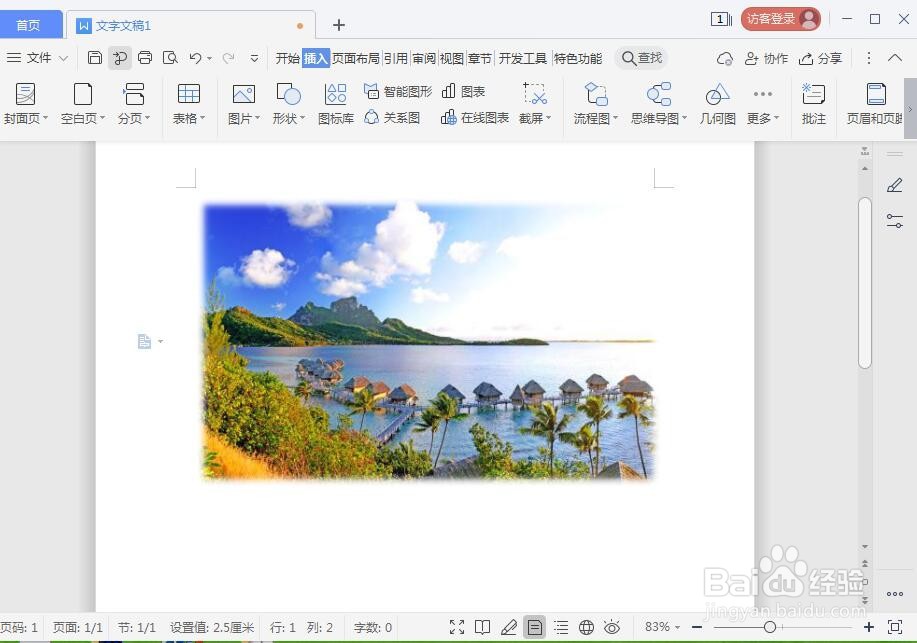Image resolution: width=917 pixels, height=643 pixels.
Task: Click the 查找 search button
Action: point(642,58)
